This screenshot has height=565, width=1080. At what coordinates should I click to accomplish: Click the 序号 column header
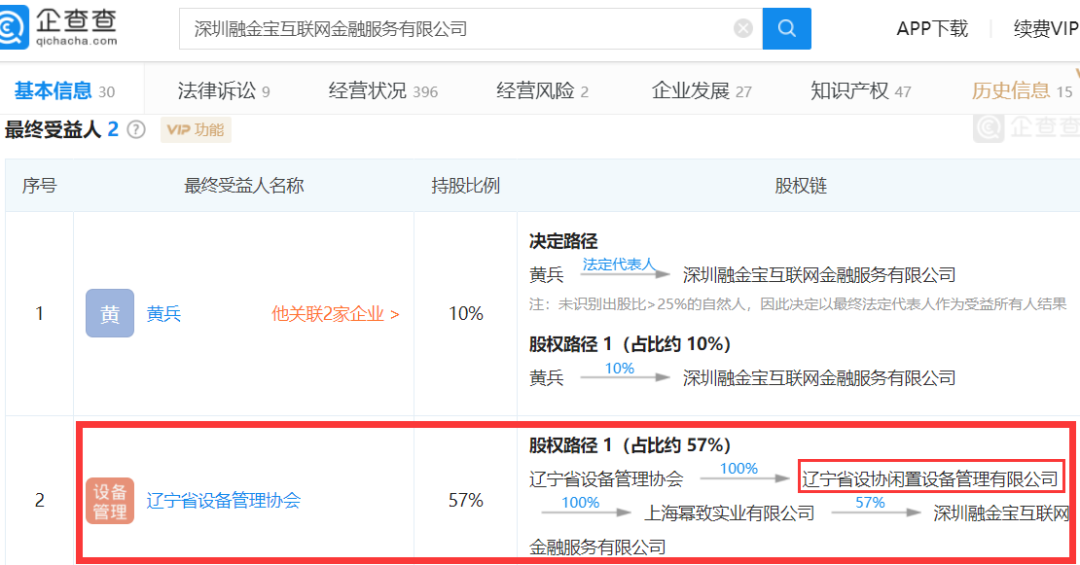(39, 185)
